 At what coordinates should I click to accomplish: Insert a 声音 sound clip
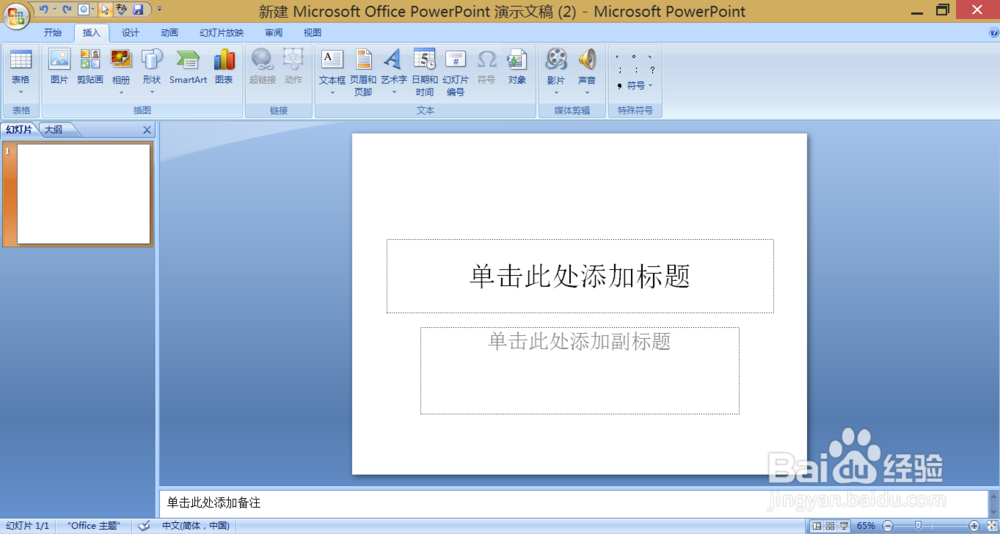pos(587,67)
